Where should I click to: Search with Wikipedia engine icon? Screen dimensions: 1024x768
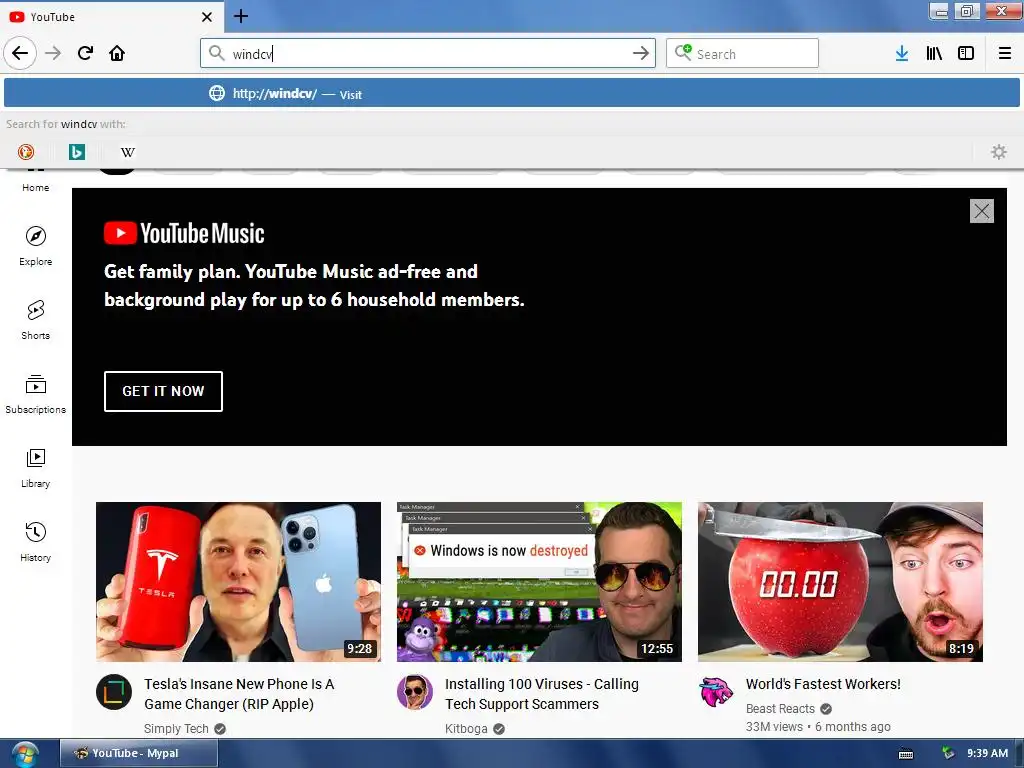(127, 152)
